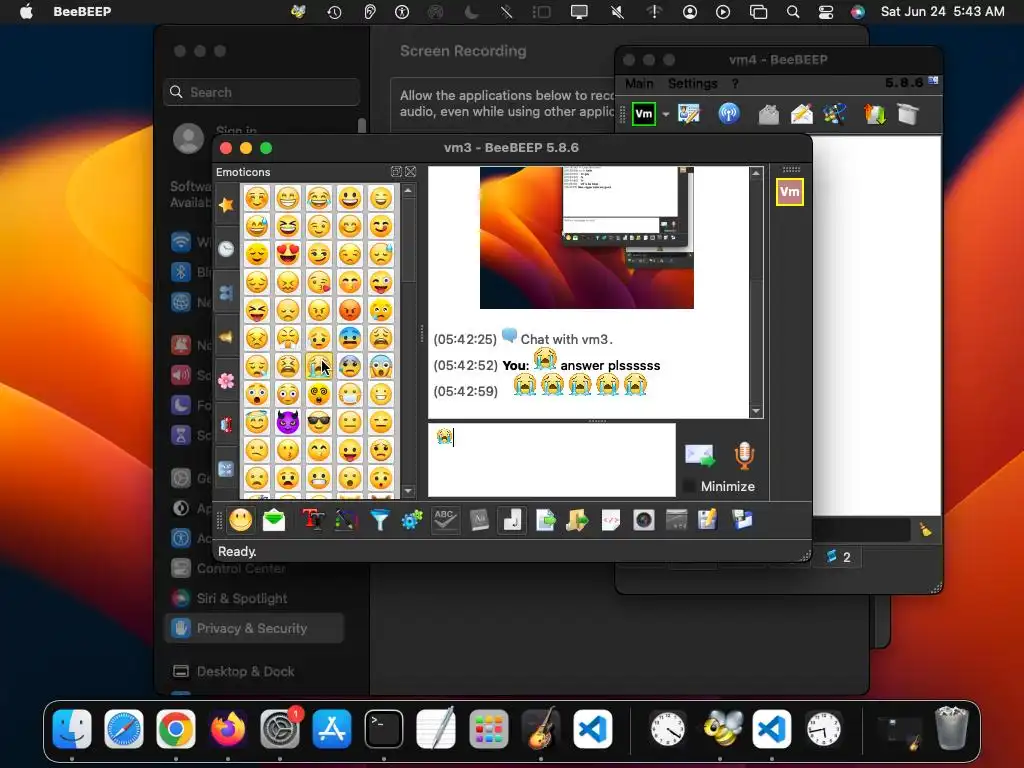Close the Emoticons panel
The image size is (1024, 768).
(410, 172)
